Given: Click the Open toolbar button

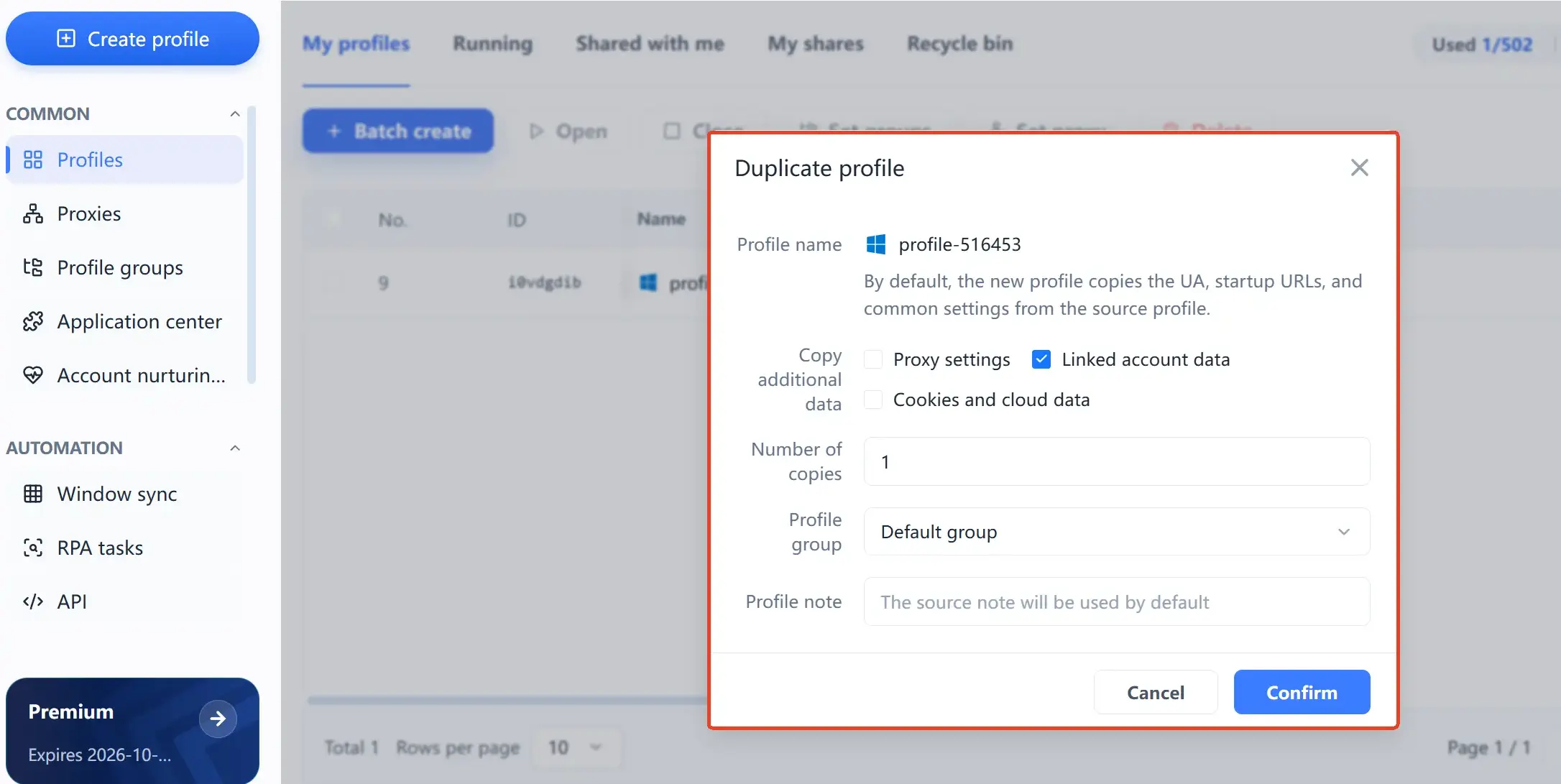Looking at the screenshot, I should tap(568, 131).
